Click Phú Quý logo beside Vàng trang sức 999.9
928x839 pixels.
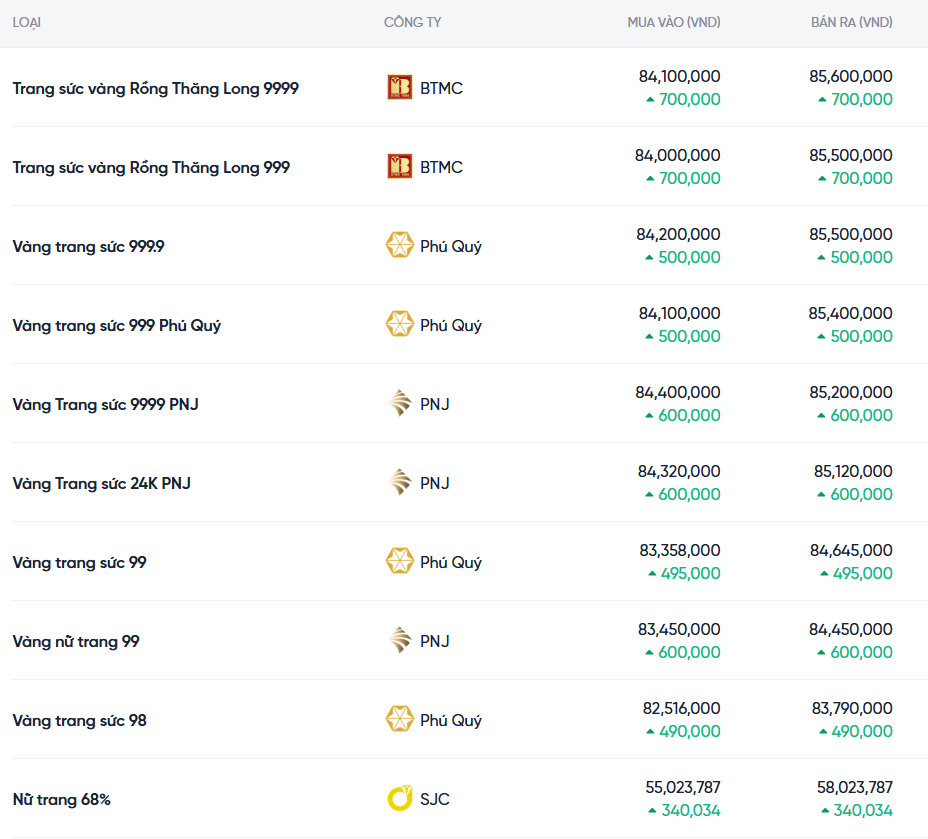pos(399,245)
